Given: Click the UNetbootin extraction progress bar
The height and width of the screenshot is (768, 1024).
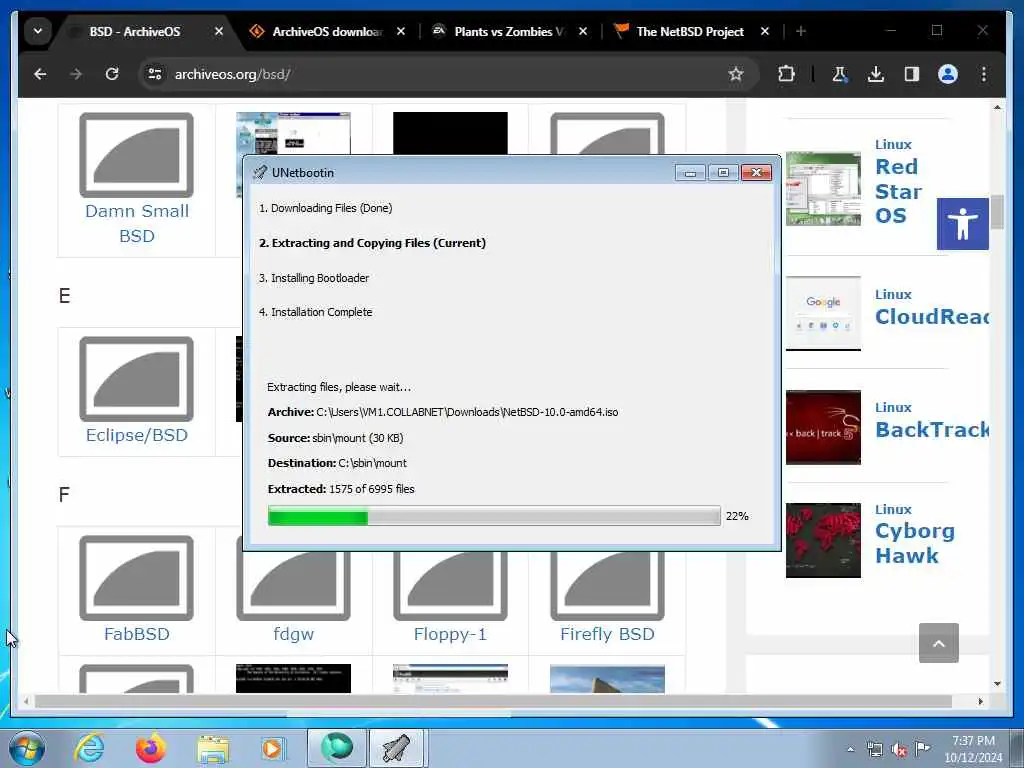Looking at the screenshot, I should 494,516.
